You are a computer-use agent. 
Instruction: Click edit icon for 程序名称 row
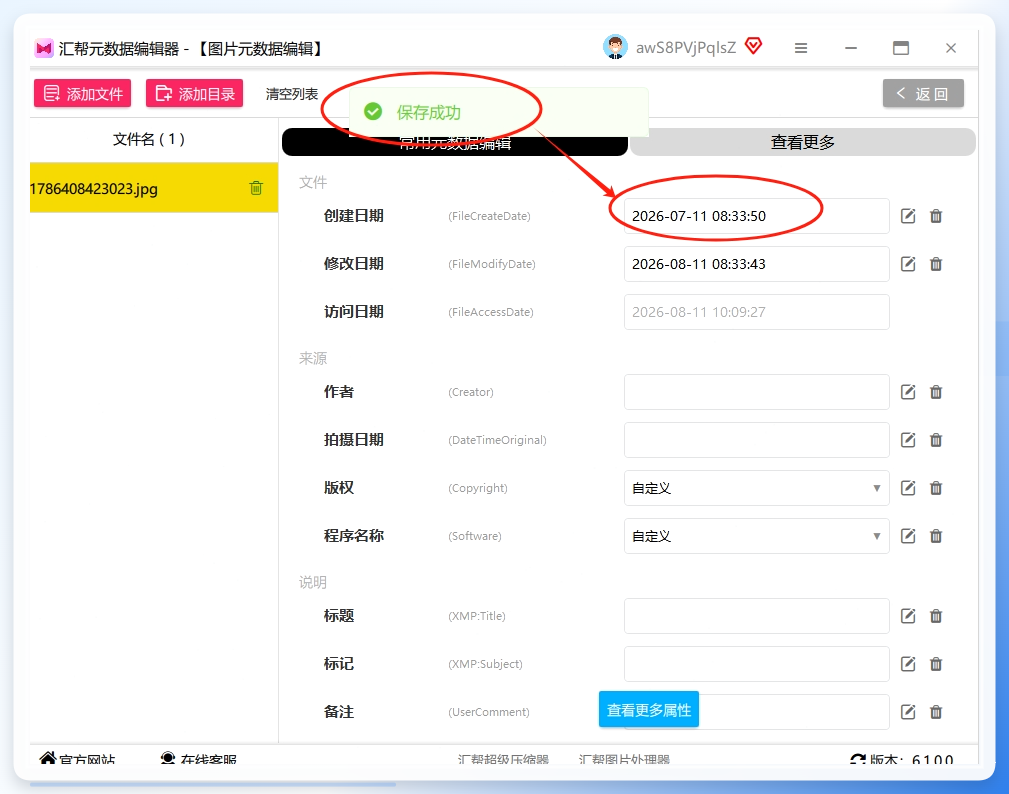point(907,536)
